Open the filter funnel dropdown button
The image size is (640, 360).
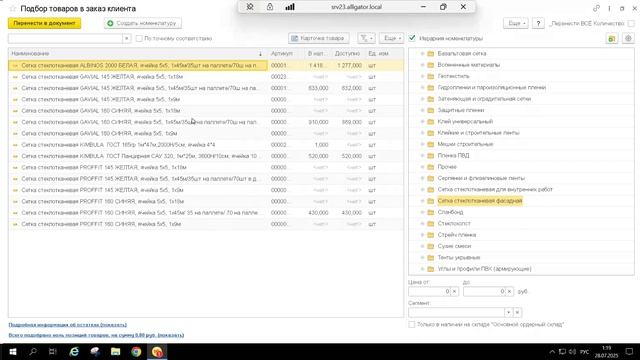pyautogui.click(x=366, y=38)
